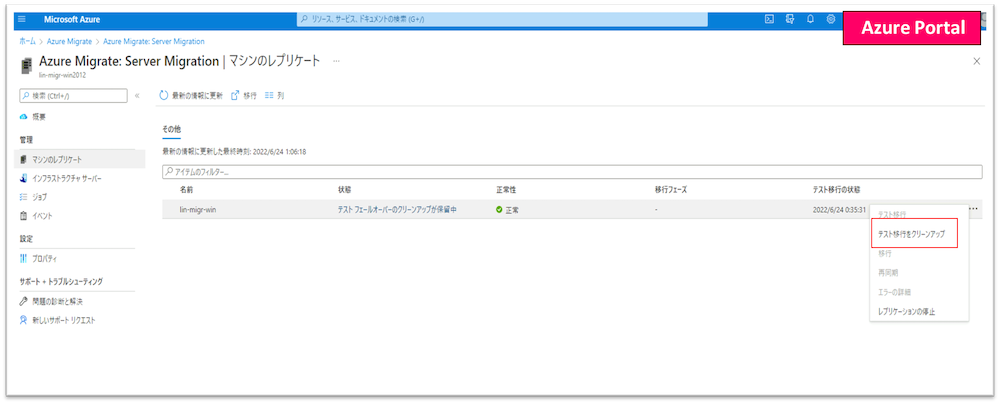Click the 2022/6/24 0:35:31 test migration timestamp
The height and width of the screenshot is (404, 1000).
pos(839,209)
